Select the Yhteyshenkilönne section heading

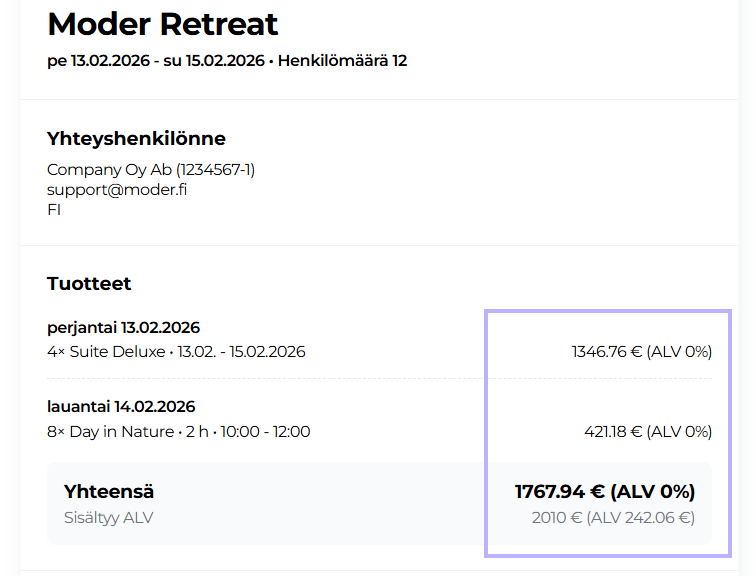point(136,139)
